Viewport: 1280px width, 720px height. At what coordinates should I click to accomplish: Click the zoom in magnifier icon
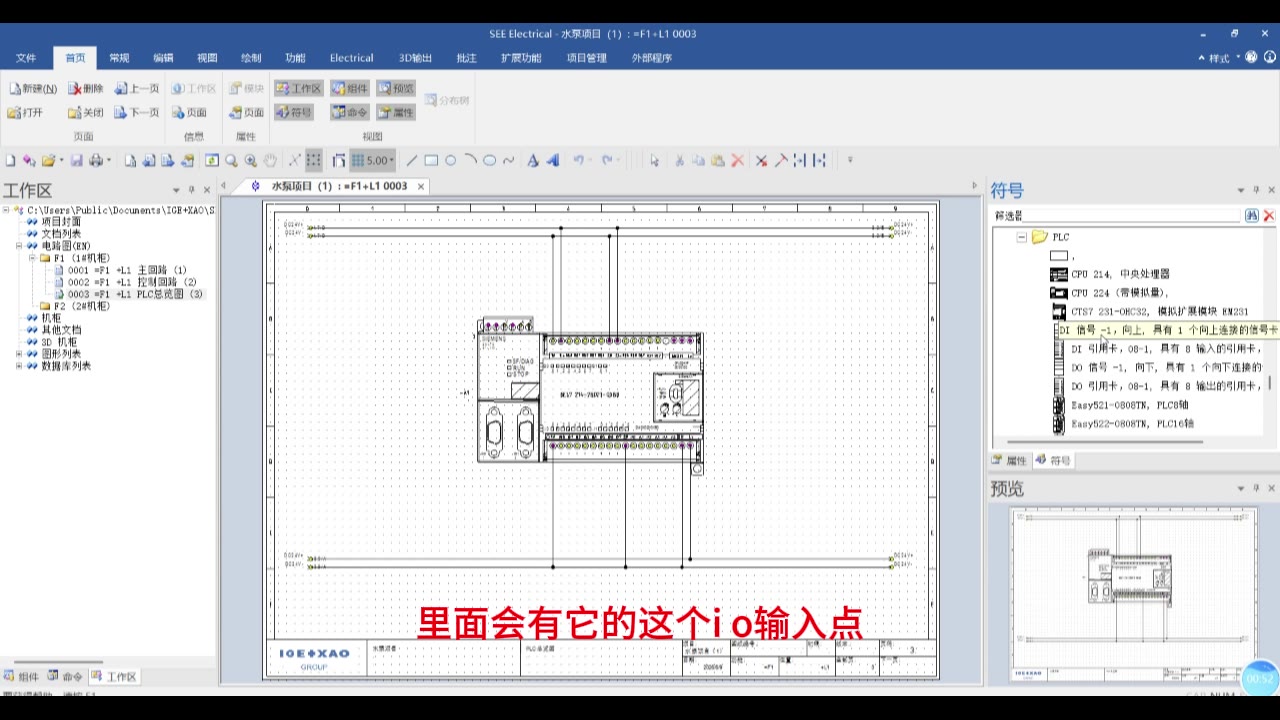[251, 160]
